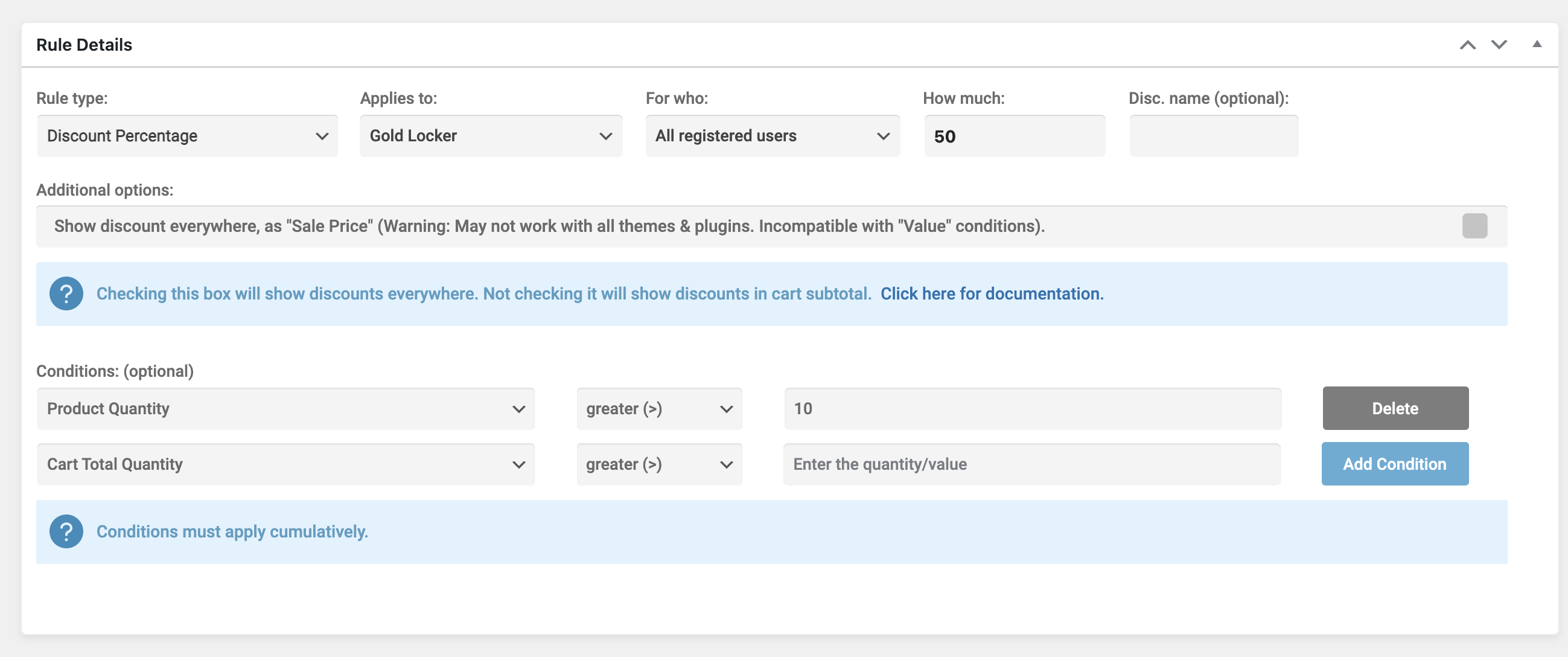1568x657 pixels.
Task: Click the Delete condition button
Action: [x=1395, y=408]
